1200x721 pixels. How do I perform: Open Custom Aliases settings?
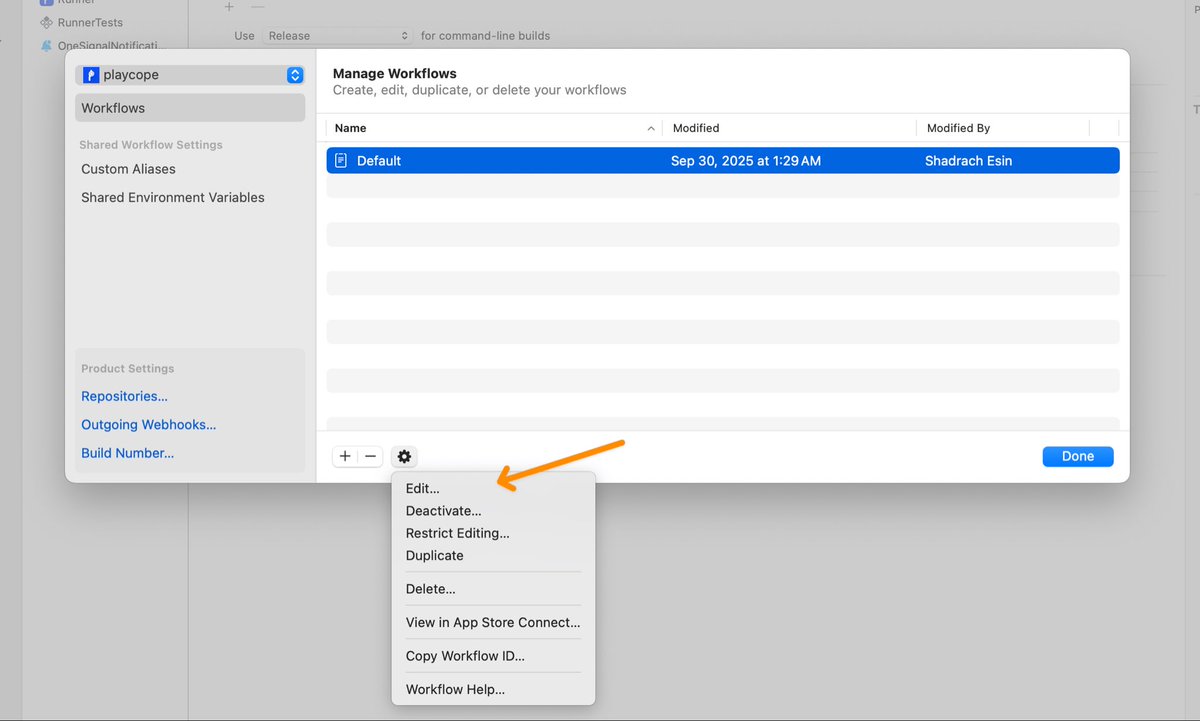coord(128,169)
